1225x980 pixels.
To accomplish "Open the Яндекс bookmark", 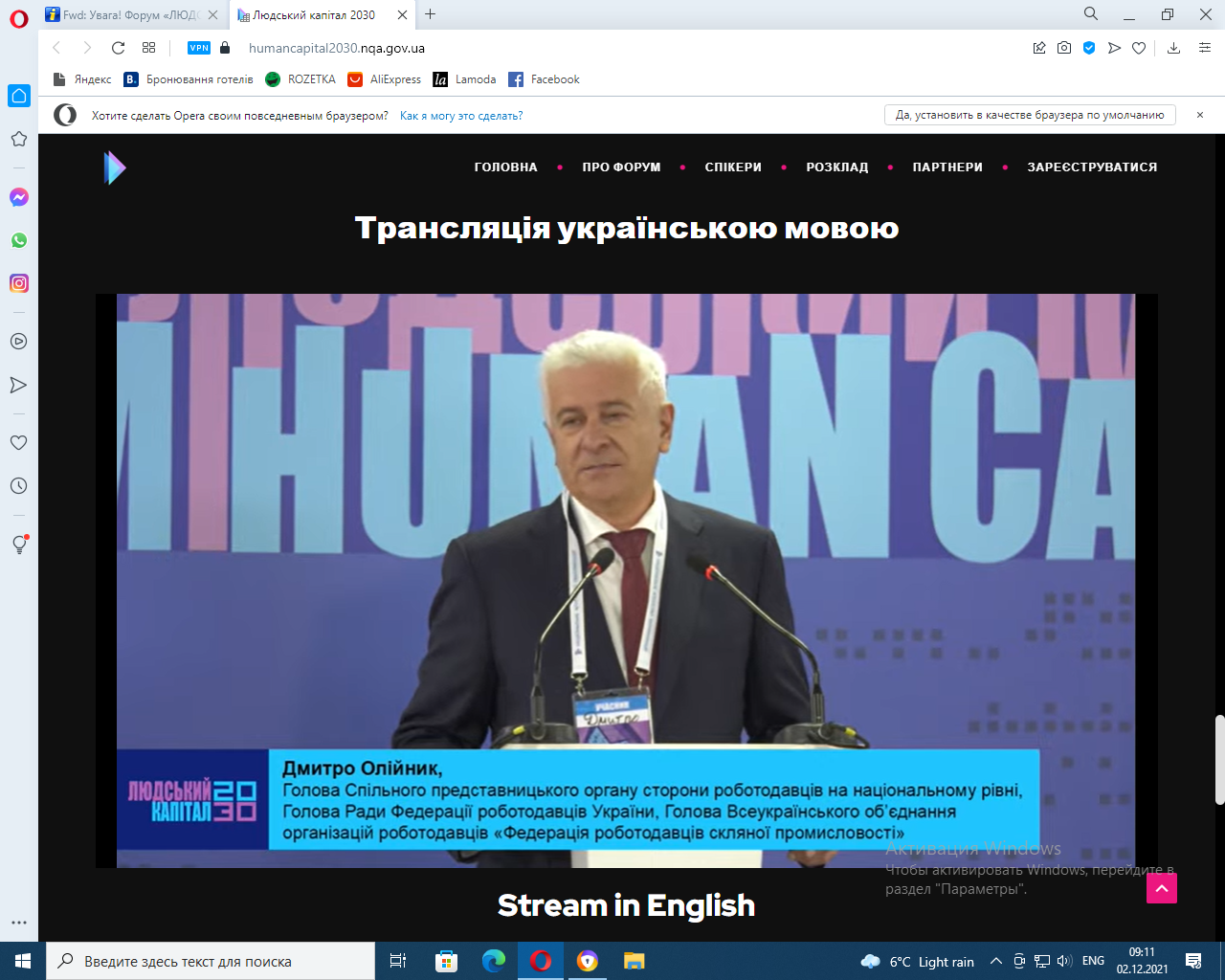I will click(82, 79).
